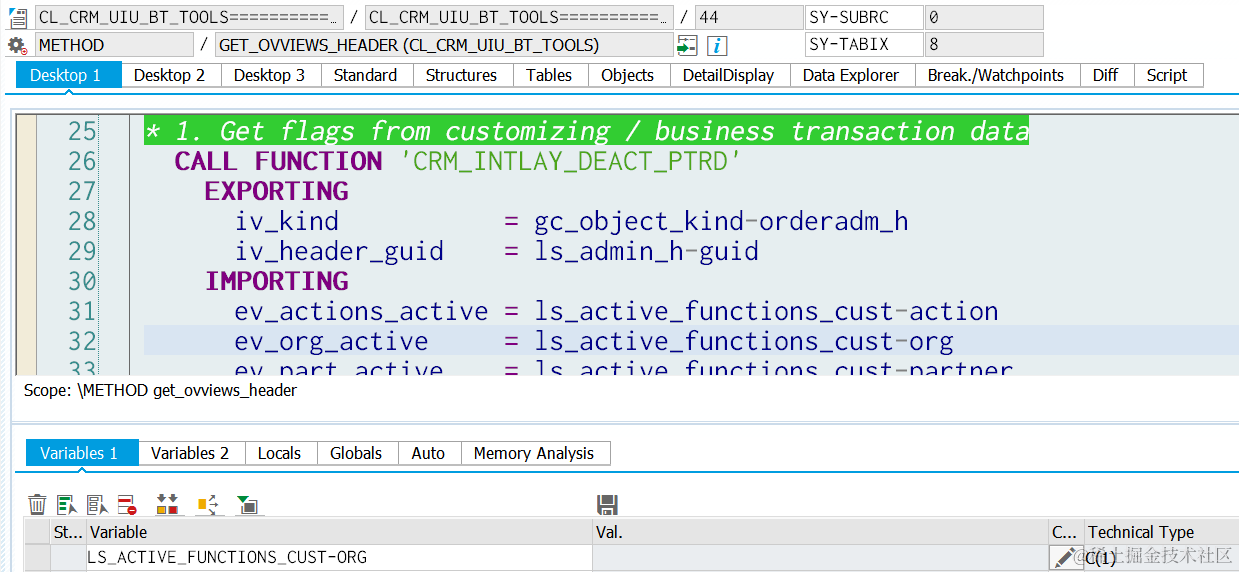The height and width of the screenshot is (572, 1239).
Task: Click code line number 25
Action: coord(82,131)
